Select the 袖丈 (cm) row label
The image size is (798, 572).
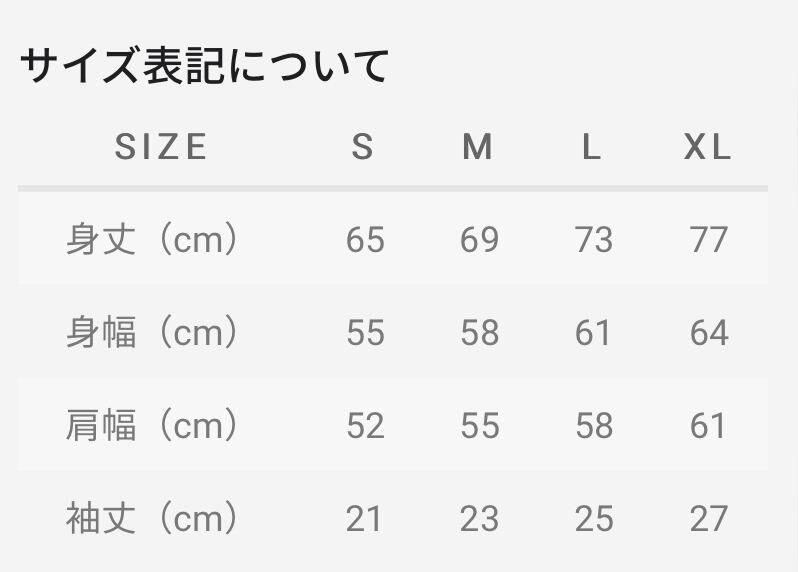pyautogui.click(x=153, y=518)
